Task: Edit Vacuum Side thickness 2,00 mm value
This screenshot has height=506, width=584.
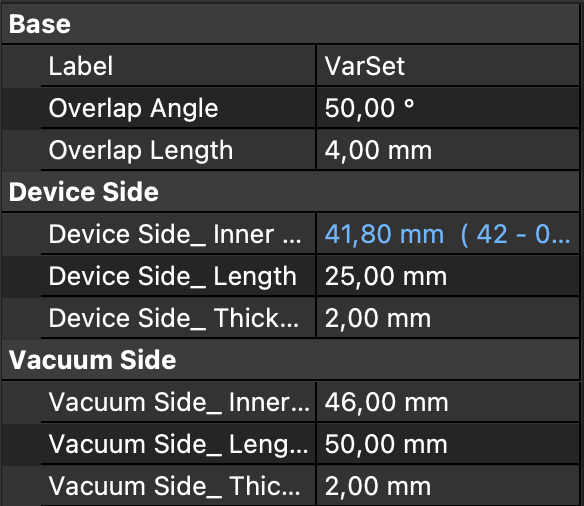Action: [447, 486]
